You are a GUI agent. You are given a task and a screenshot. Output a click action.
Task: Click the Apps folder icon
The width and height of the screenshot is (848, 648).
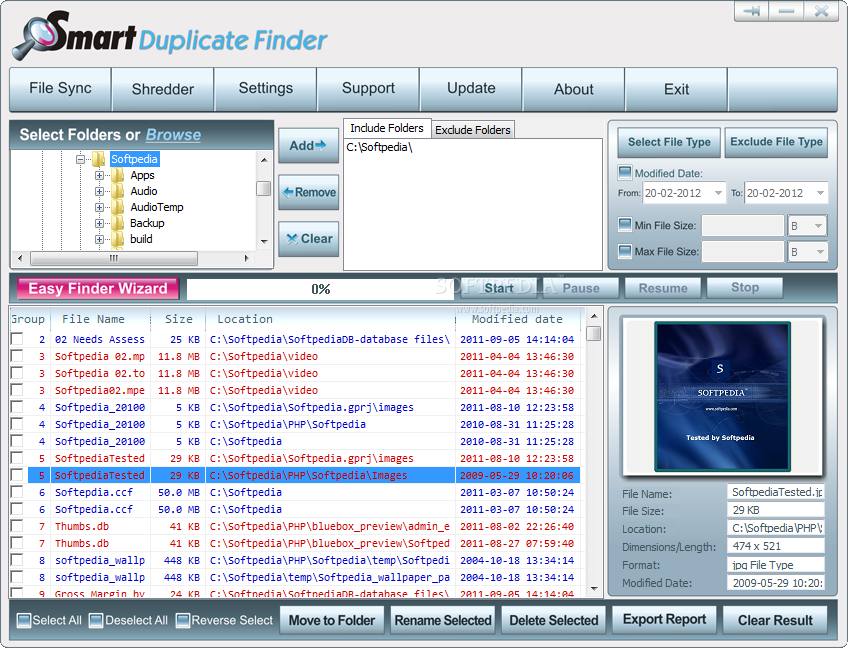tap(117, 175)
